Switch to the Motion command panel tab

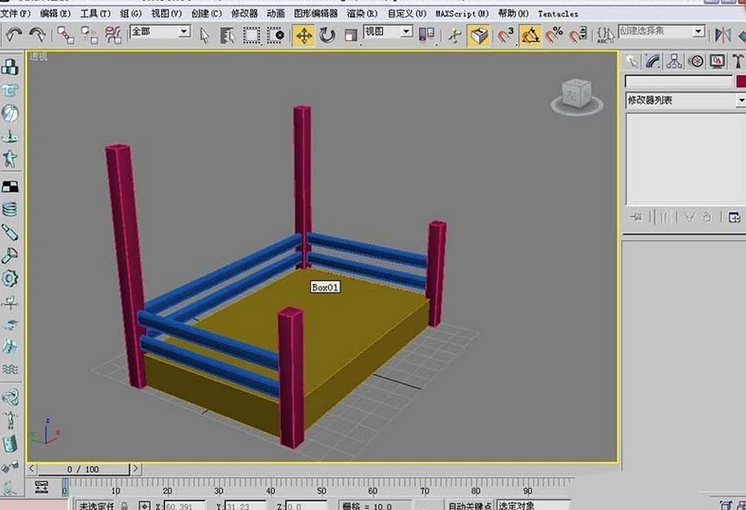coord(696,61)
